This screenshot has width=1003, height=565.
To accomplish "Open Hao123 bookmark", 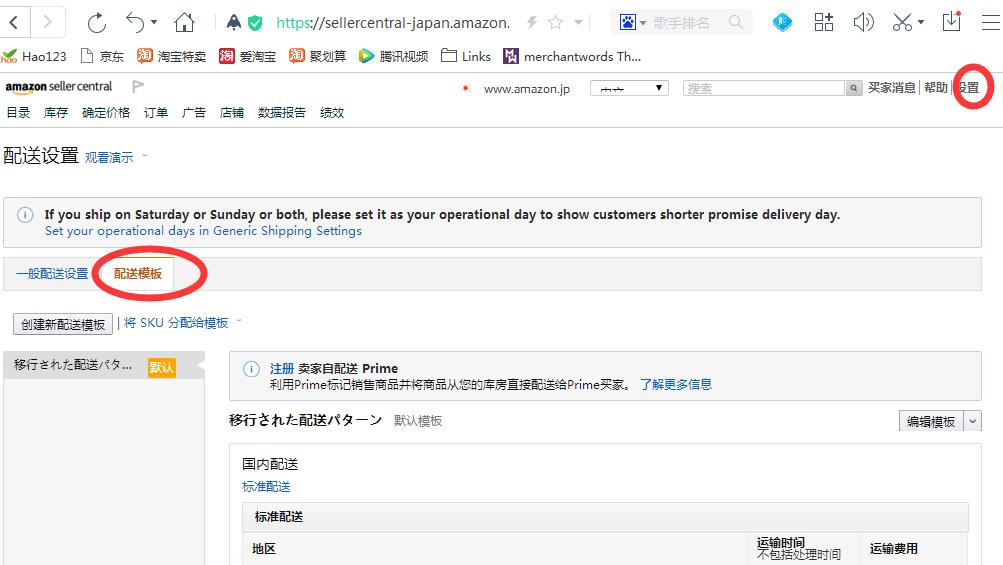I will tap(34, 56).
